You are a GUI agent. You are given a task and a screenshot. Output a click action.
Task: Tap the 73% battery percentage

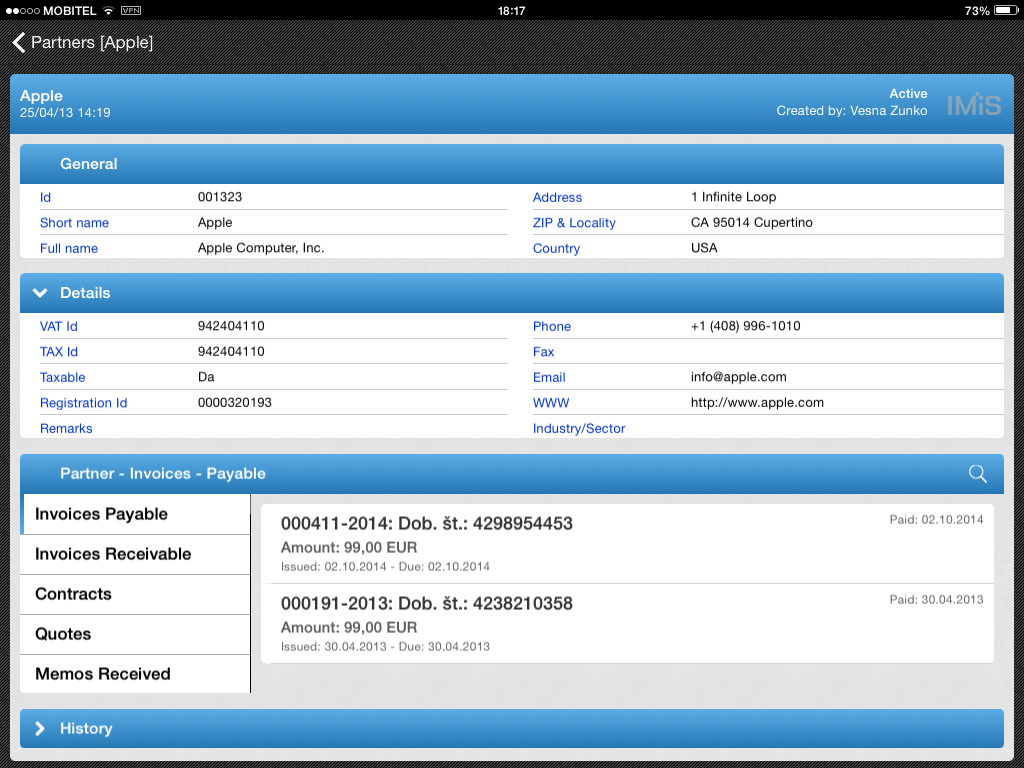tap(976, 10)
